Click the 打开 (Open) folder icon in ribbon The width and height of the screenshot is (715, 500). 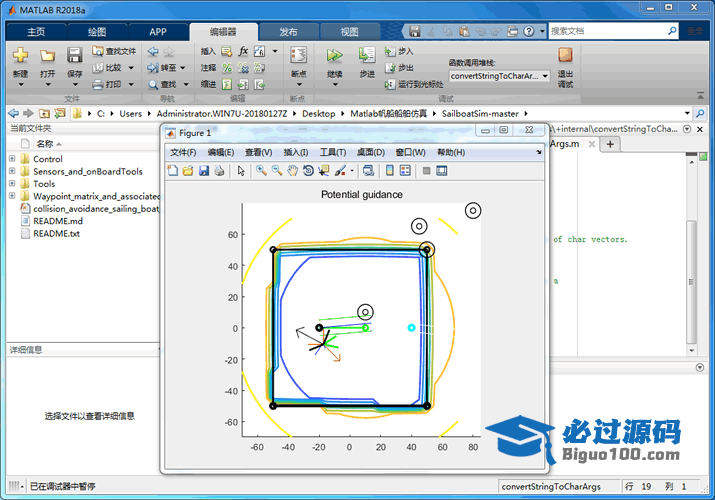[x=47, y=55]
